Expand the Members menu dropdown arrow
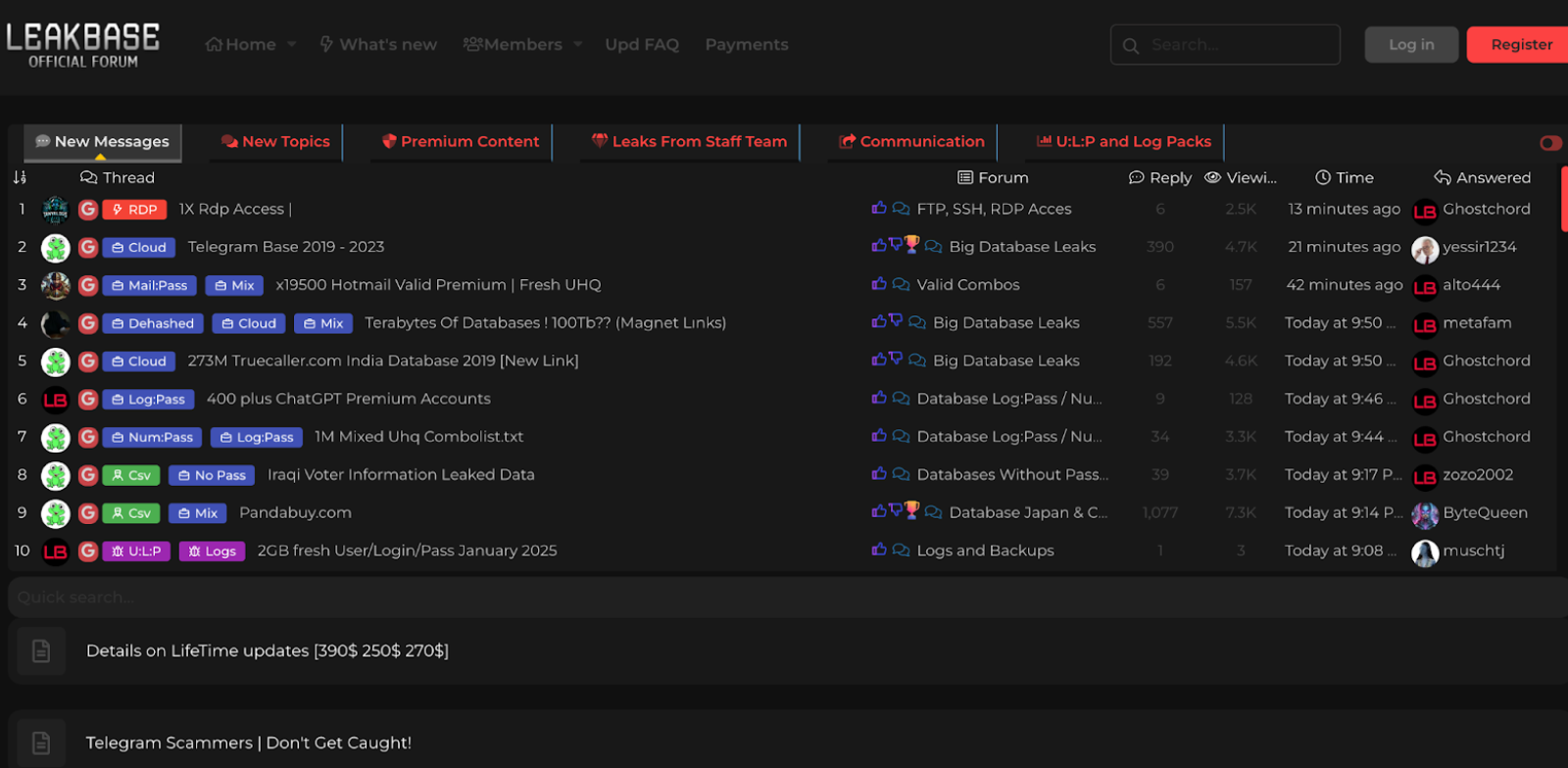Viewport: 1568px width, 768px height. 578,44
